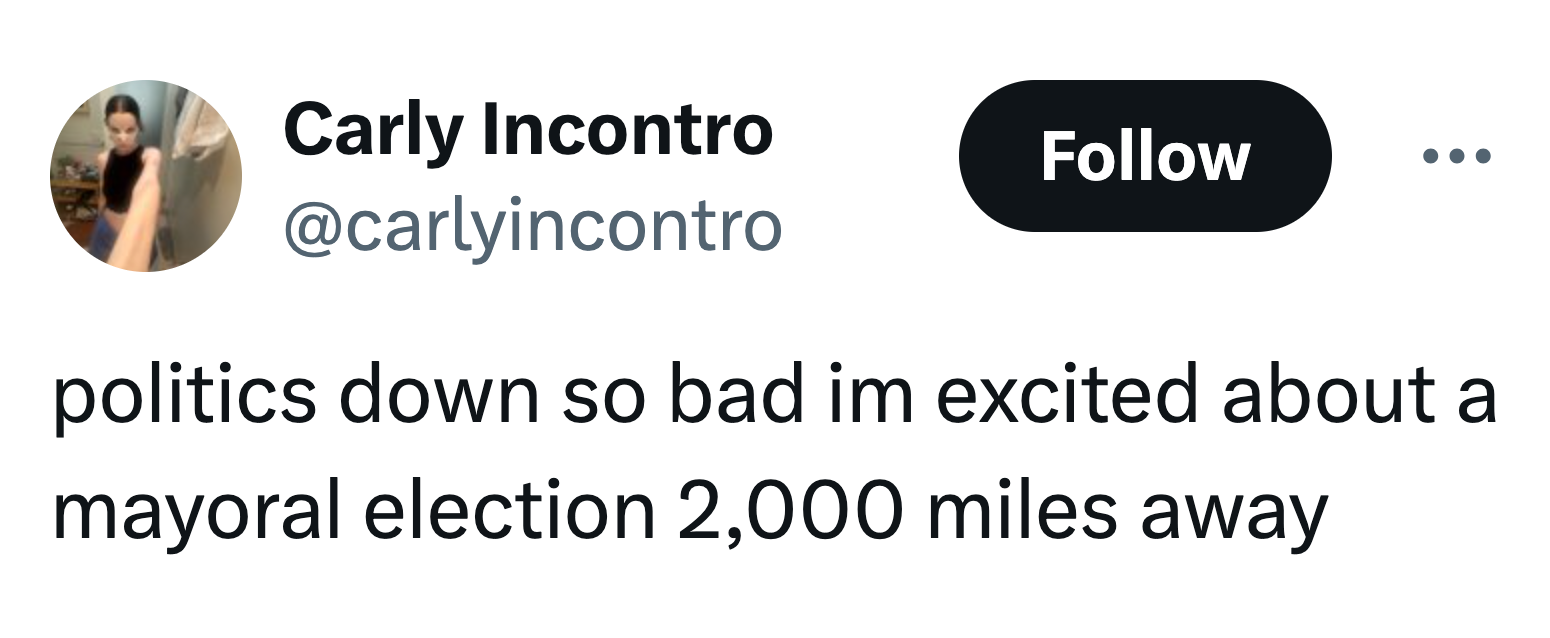Open the three-dot more options menu

tap(1456, 156)
